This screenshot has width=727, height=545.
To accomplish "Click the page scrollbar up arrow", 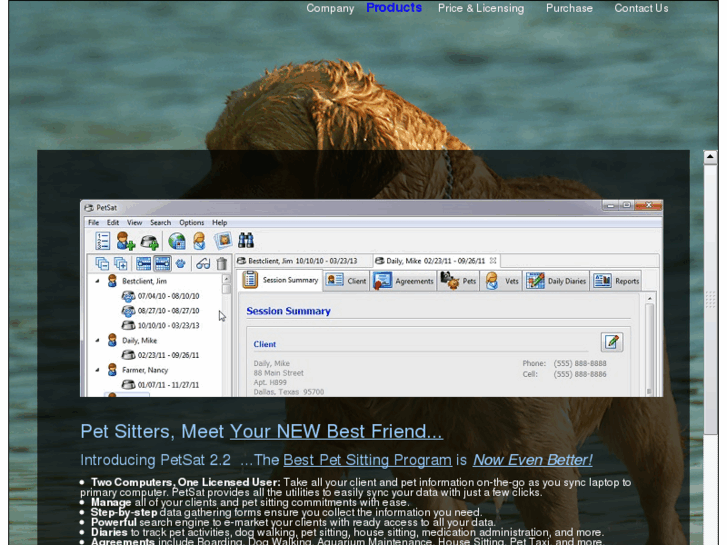I will 710,157.
